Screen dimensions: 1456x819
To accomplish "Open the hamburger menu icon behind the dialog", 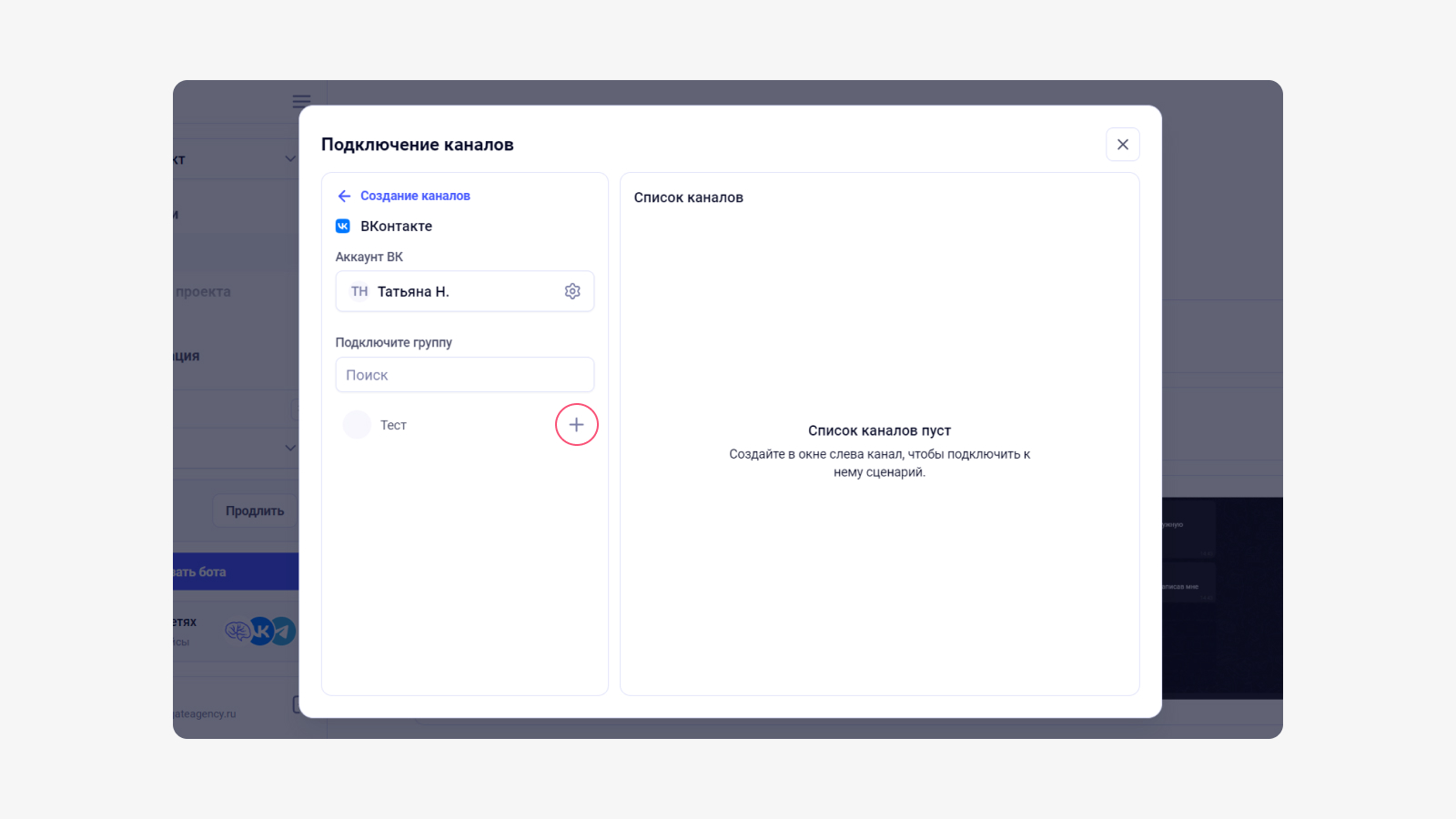I will pyautogui.click(x=301, y=101).
